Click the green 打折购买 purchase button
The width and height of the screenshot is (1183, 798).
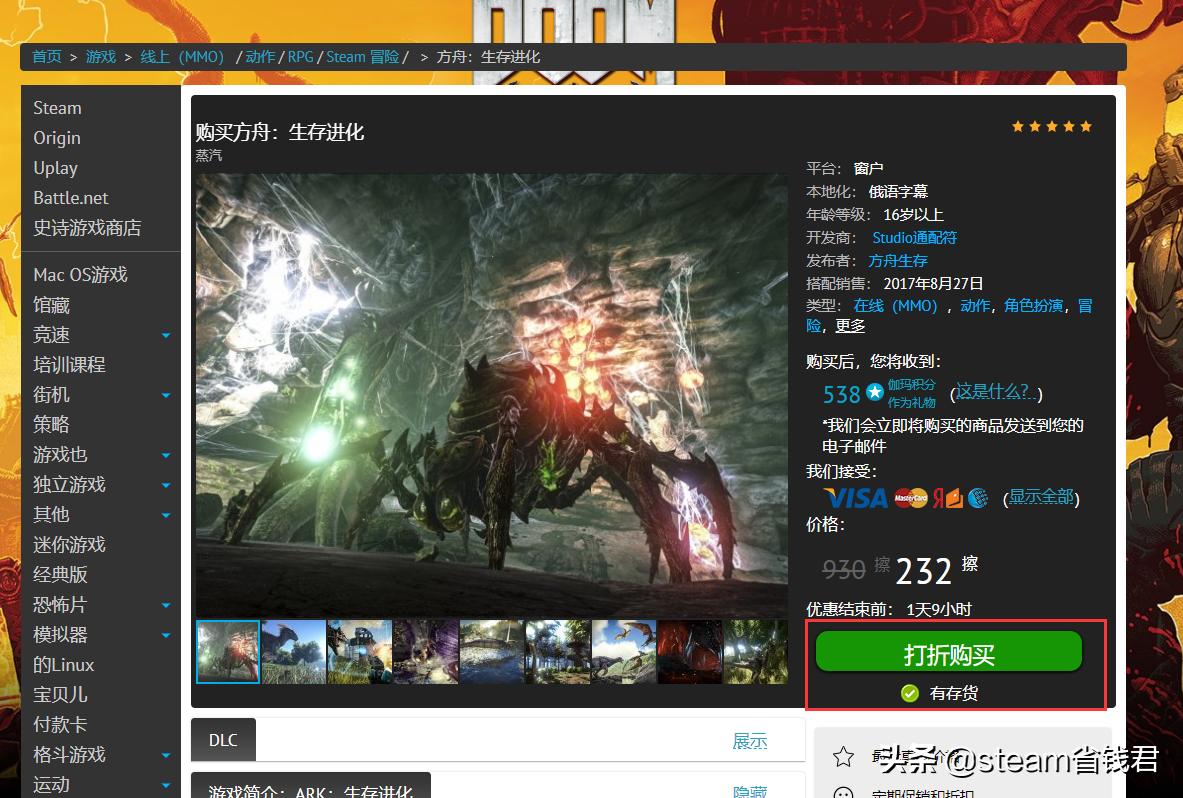point(949,651)
